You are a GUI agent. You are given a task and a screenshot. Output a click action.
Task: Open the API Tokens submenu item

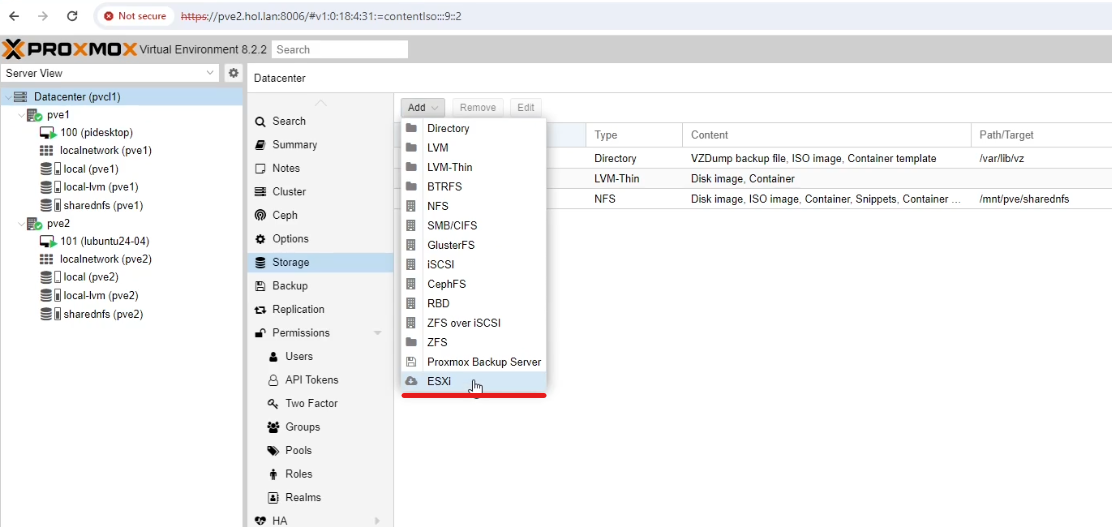coord(321,379)
